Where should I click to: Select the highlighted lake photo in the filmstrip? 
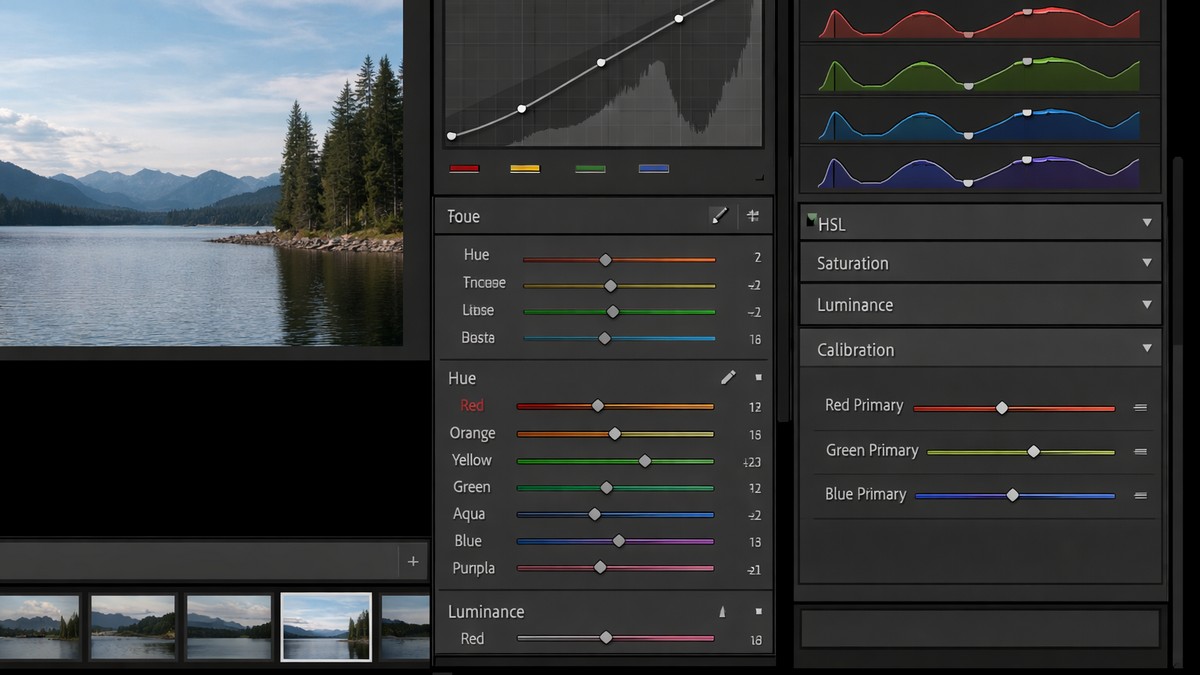pyautogui.click(x=326, y=627)
